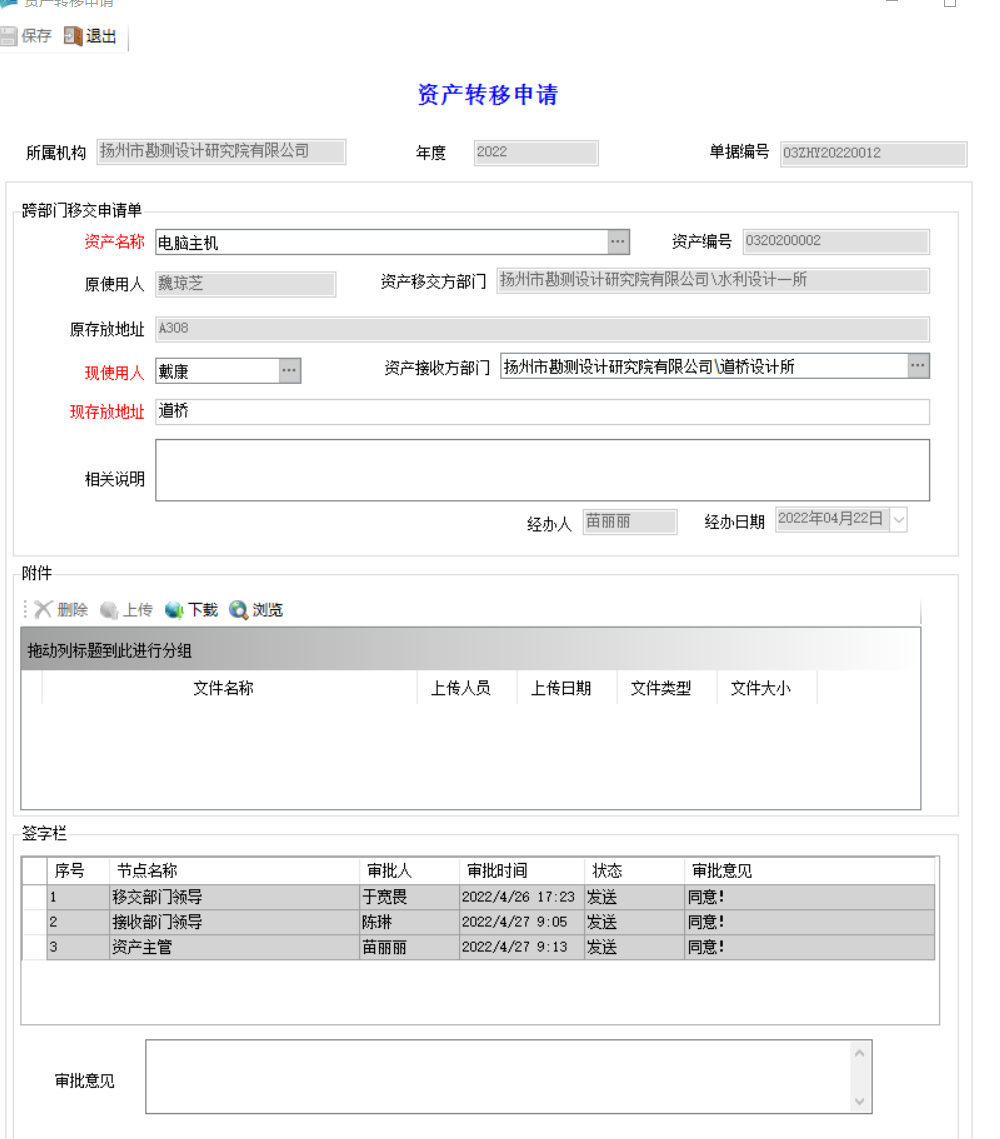
Task: Click the 状态 column header
Action: 634,871
